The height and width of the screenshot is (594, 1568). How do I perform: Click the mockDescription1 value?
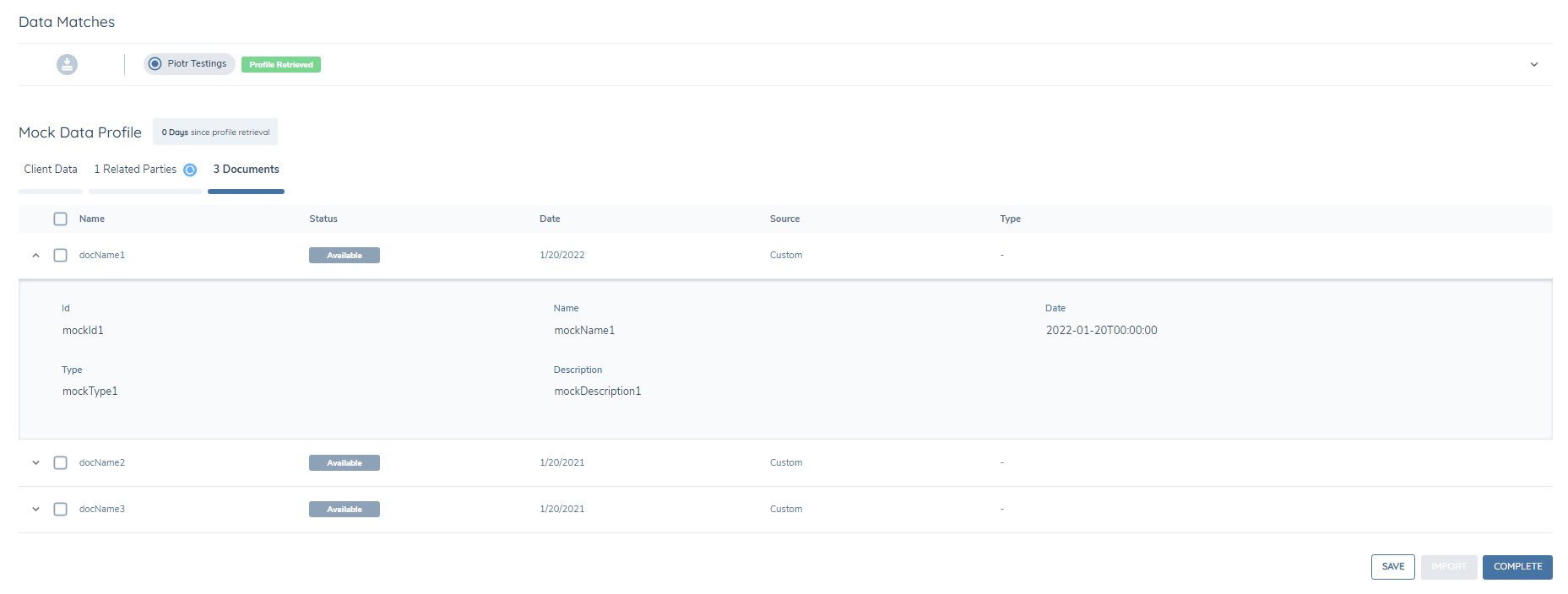[x=598, y=391]
